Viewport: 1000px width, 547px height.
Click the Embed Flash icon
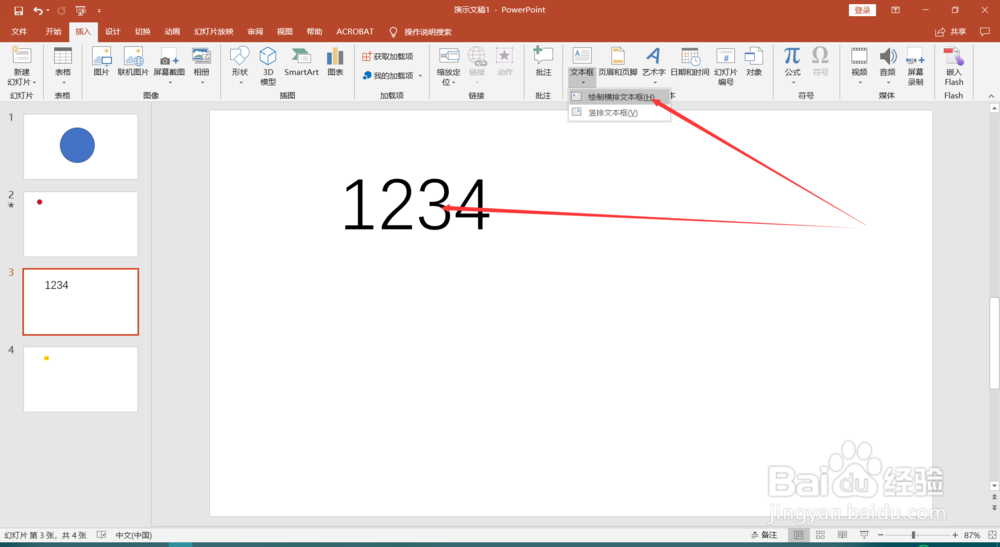pos(953,56)
